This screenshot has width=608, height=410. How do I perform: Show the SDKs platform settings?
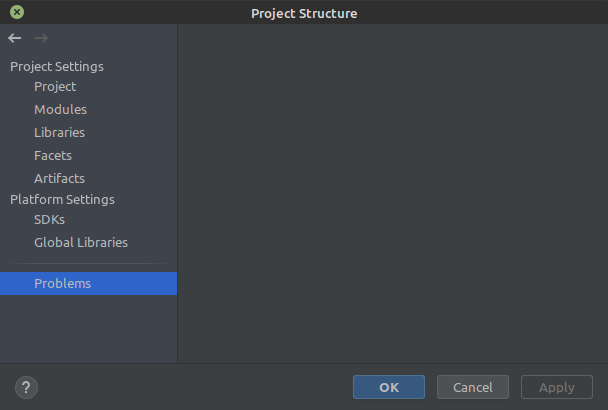(49, 220)
